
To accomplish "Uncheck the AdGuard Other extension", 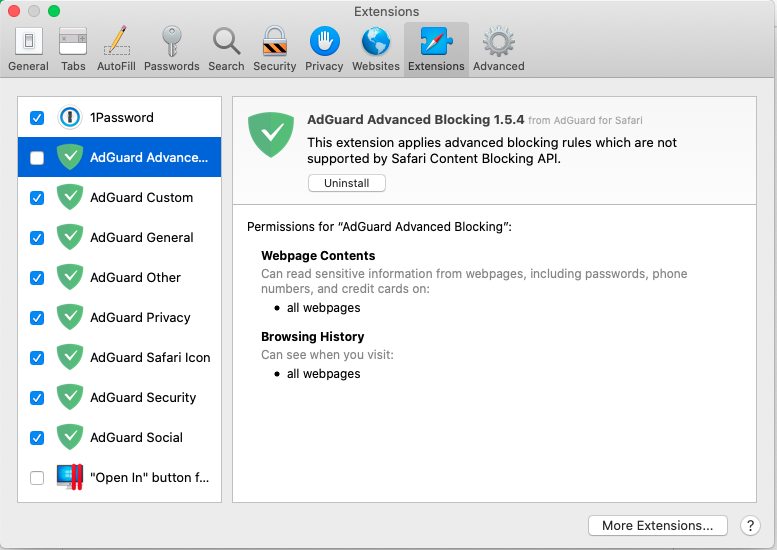I will pos(37,278).
